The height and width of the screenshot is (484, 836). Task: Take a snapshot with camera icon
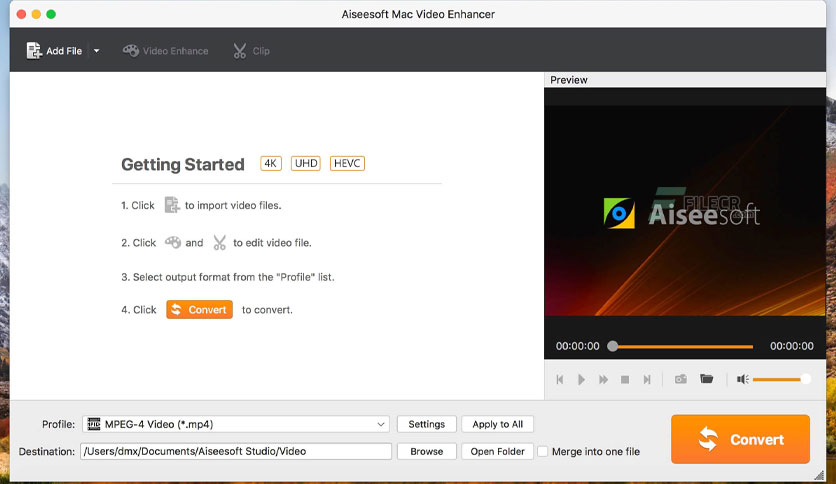point(681,379)
